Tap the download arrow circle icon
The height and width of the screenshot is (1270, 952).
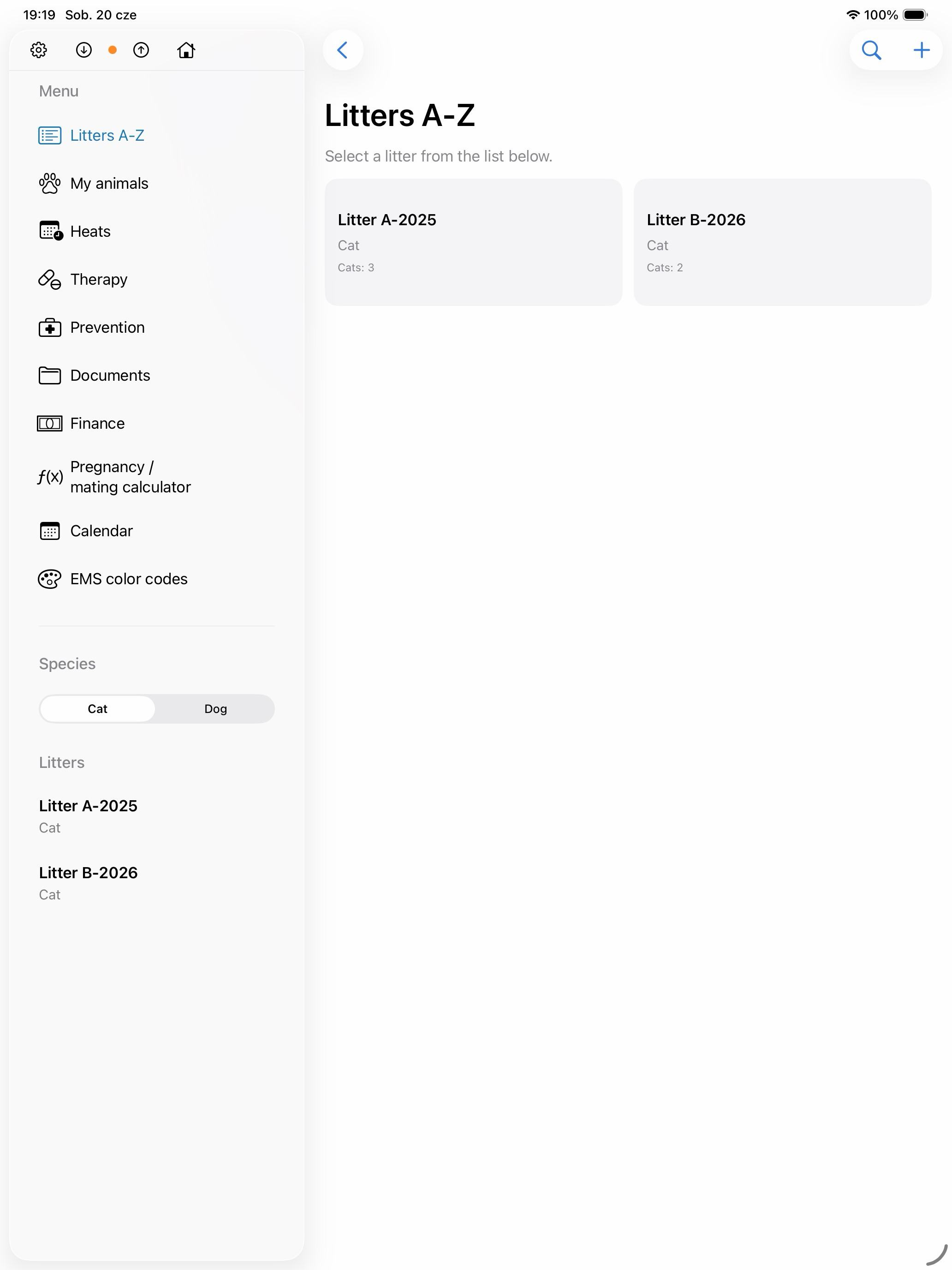(84, 50)
